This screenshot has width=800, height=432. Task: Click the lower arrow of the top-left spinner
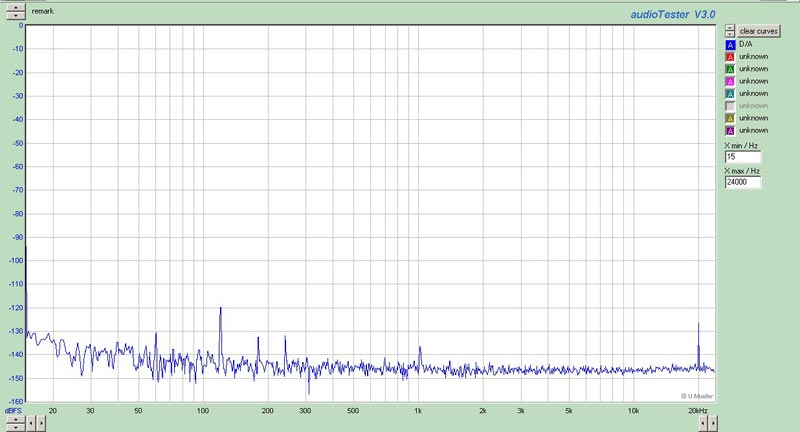[16, 16]
